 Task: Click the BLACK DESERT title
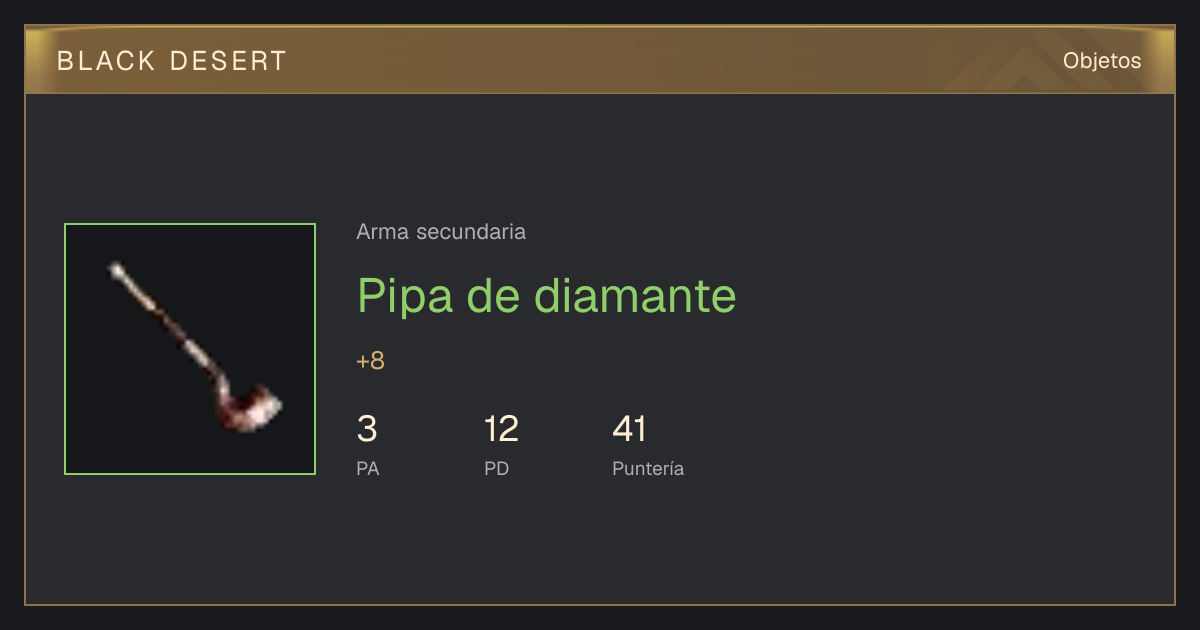pyautogui.click(x=172, y=61)
